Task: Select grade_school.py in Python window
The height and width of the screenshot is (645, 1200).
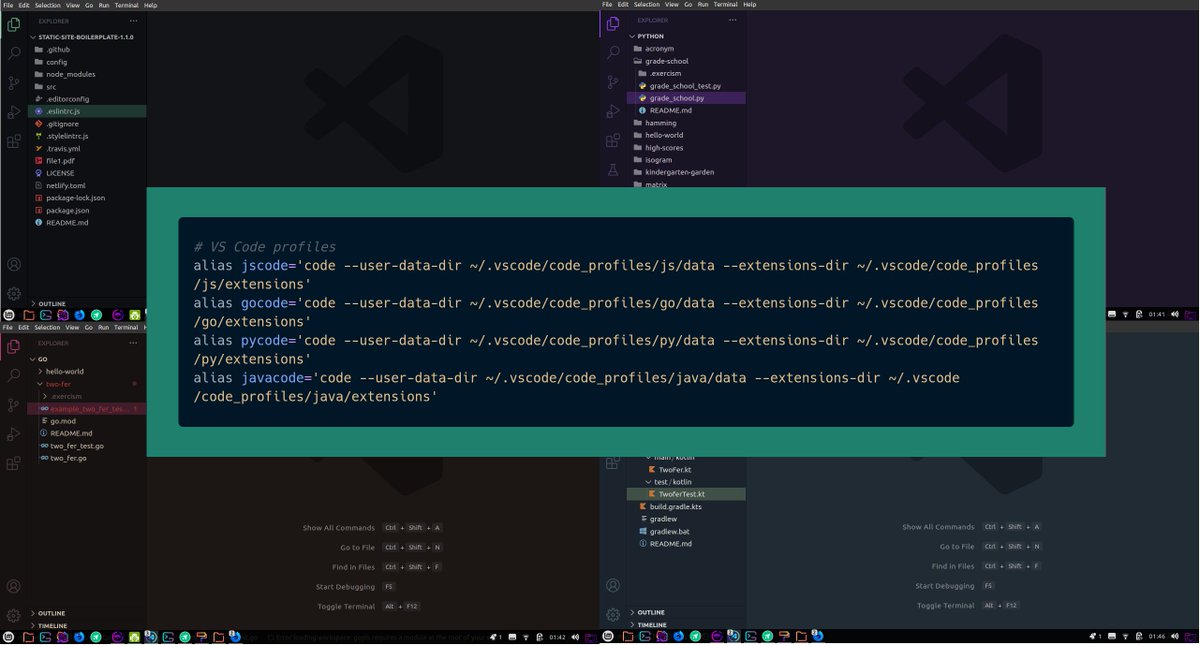Action: (686, 98)
